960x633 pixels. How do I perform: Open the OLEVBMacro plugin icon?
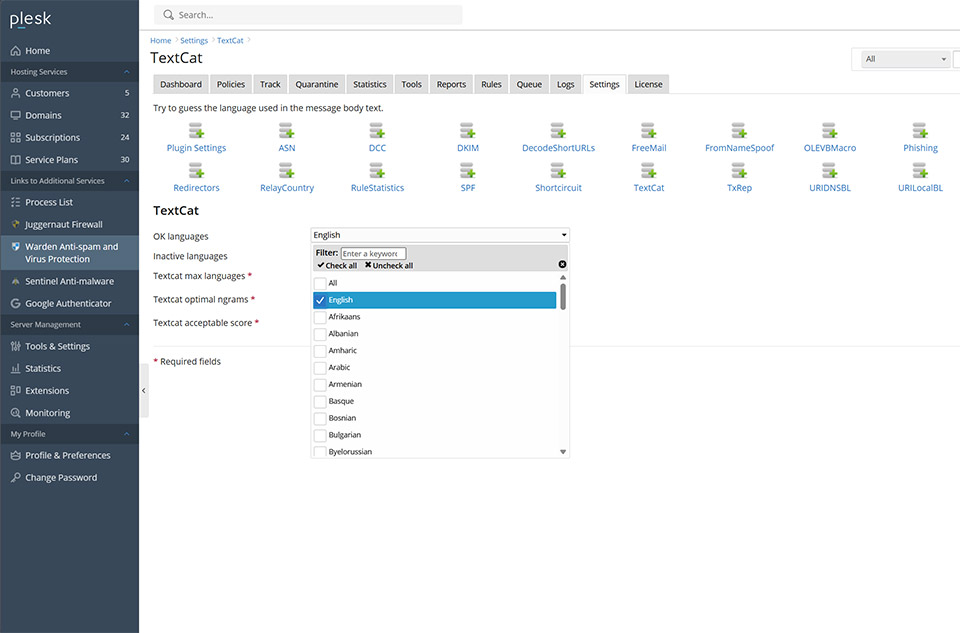[830, 130]
